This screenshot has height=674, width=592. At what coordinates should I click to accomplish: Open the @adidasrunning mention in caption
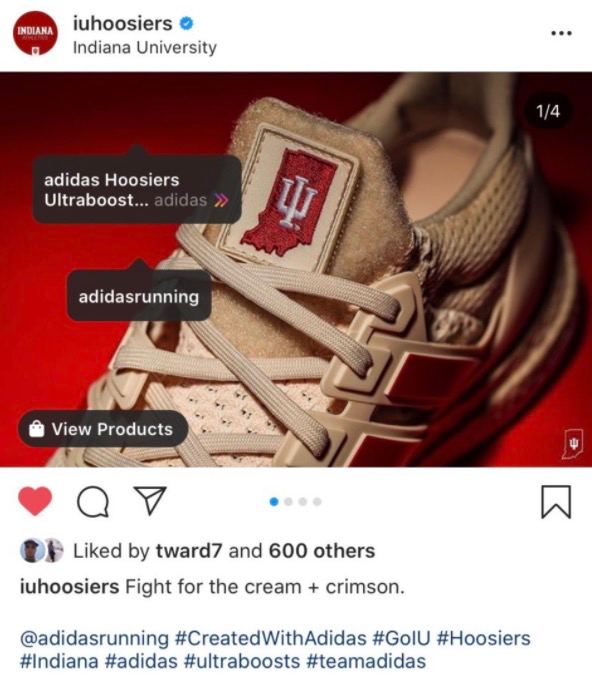point(94,638)
